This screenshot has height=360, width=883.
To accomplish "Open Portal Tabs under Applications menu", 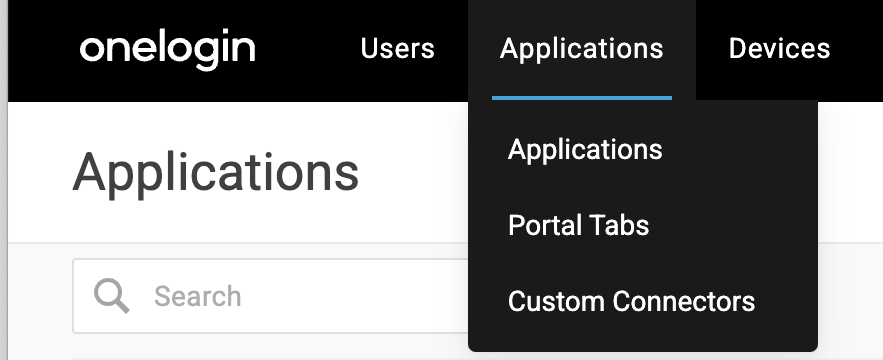I will click(578, 225).
